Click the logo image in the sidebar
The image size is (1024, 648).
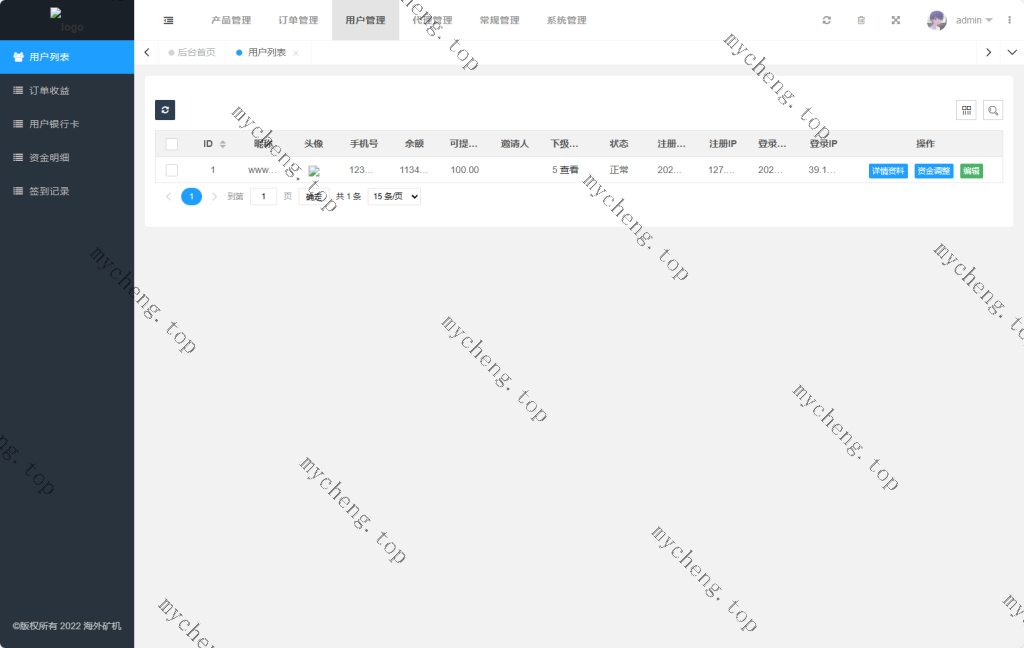tap(67, 20)
